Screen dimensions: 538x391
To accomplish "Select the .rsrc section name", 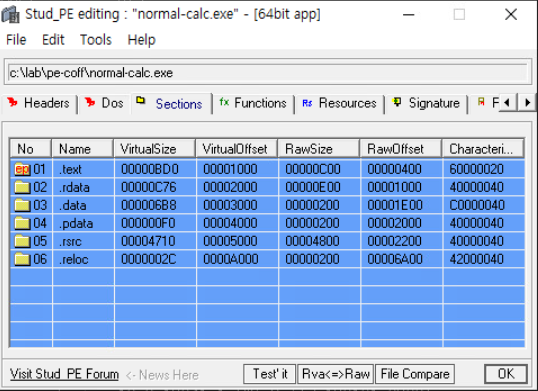I will click(70, 241).
